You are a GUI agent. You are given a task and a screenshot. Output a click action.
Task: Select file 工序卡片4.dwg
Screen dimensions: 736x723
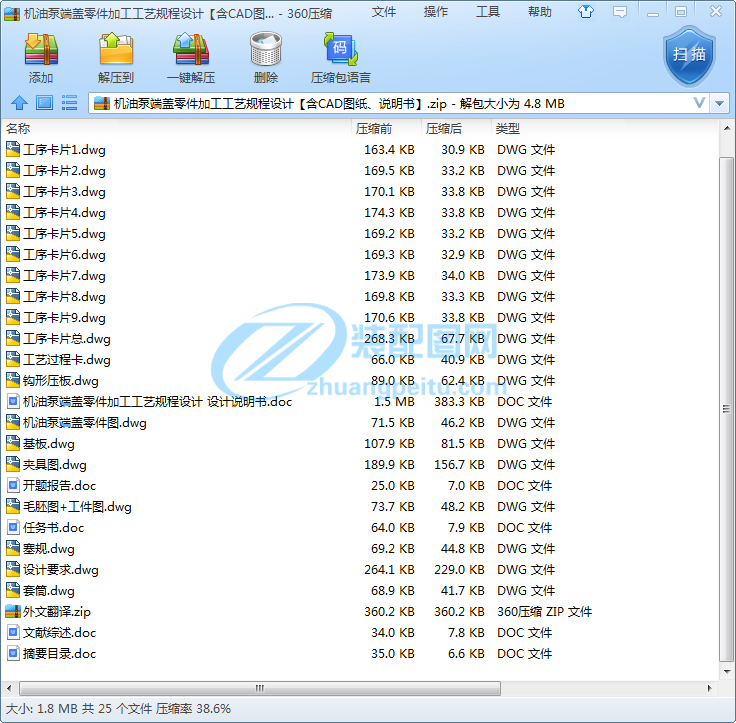(64, 213)
